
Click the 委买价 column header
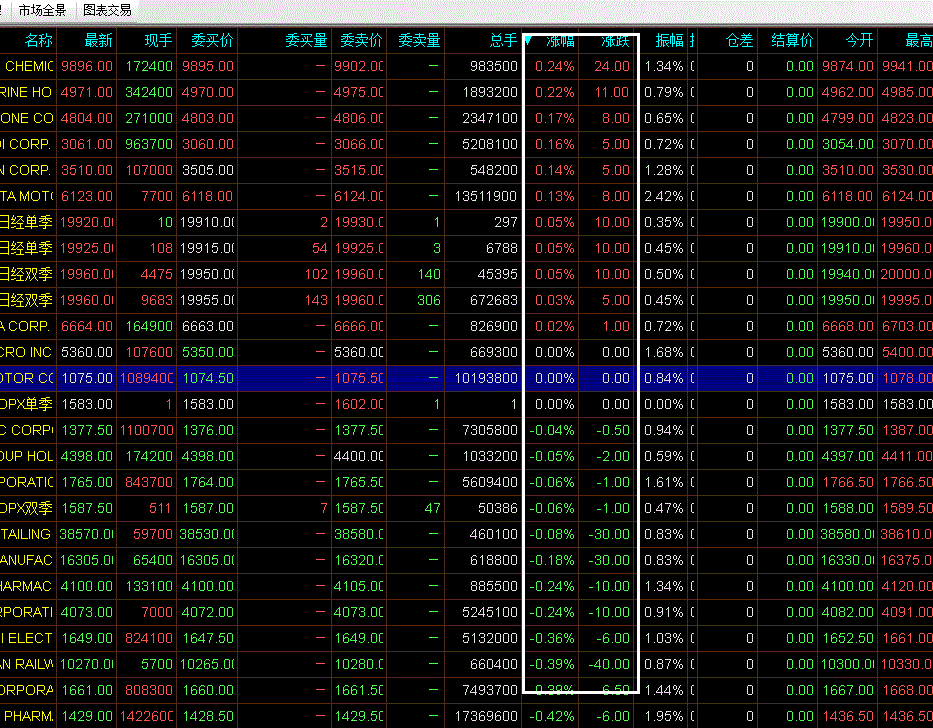(x=212, y=40)
